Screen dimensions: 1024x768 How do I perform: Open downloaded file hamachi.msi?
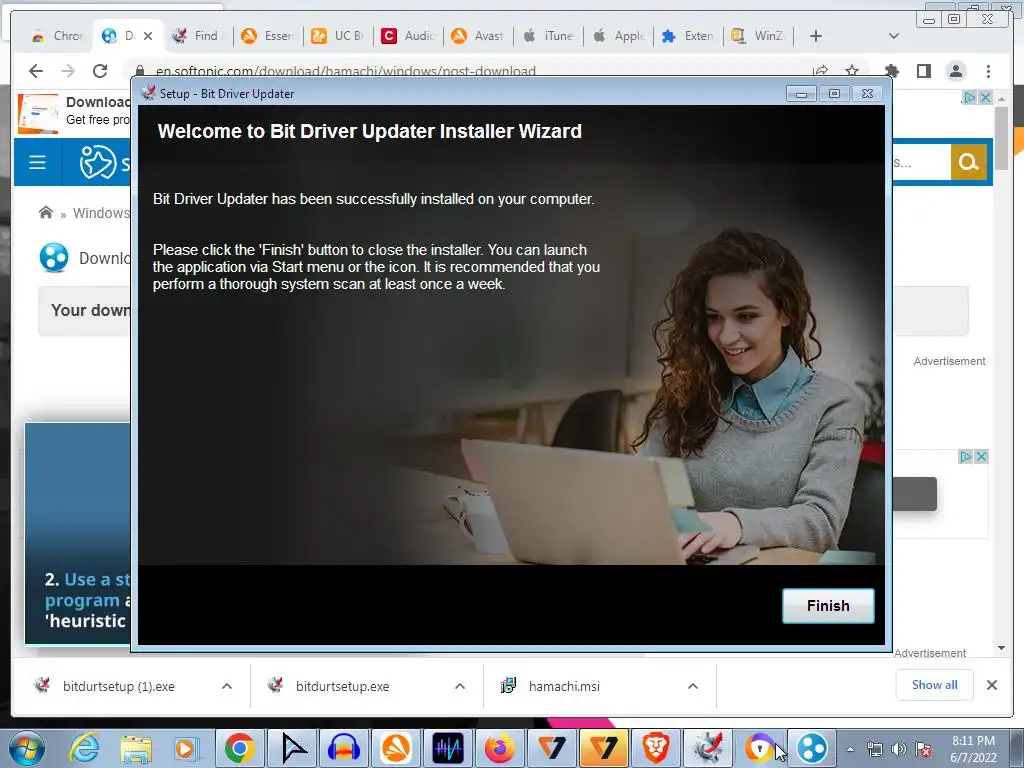click(564, 686)
